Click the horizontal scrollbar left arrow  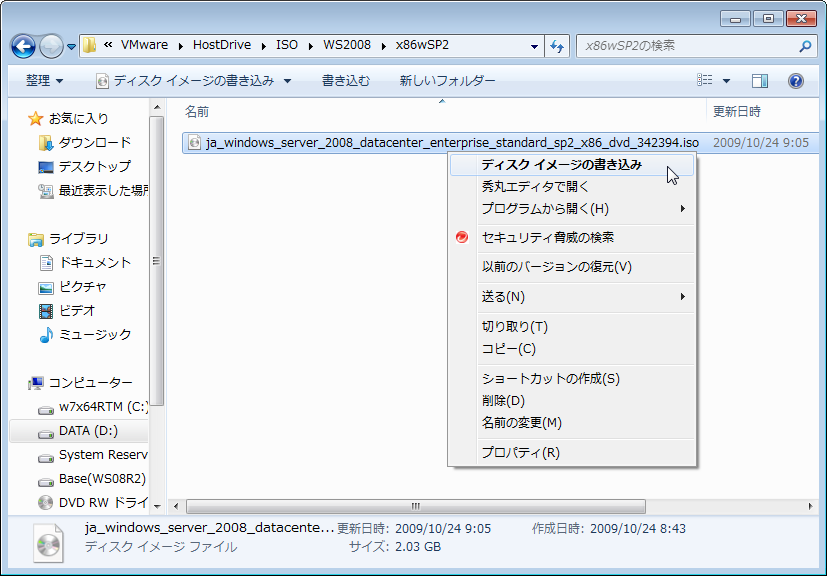176,506
